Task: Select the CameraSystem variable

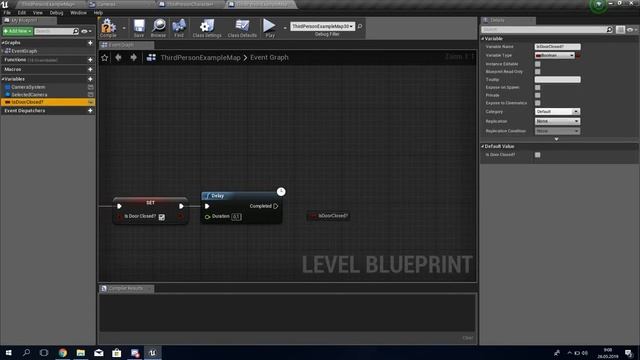Action: coord(28,87)
